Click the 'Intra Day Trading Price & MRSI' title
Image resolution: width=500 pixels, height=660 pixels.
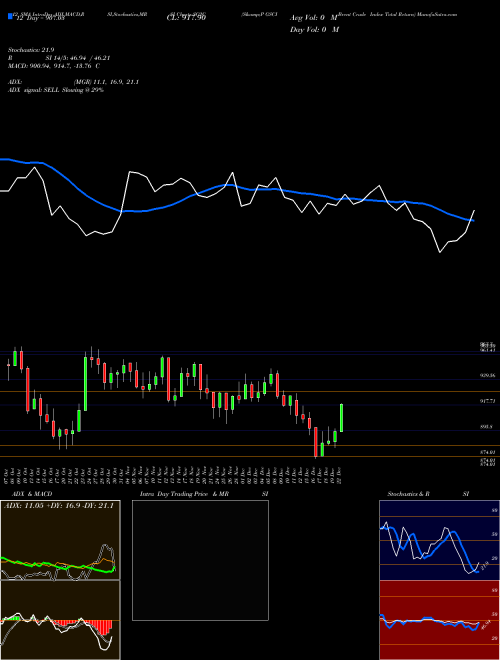tap(204, 494)
